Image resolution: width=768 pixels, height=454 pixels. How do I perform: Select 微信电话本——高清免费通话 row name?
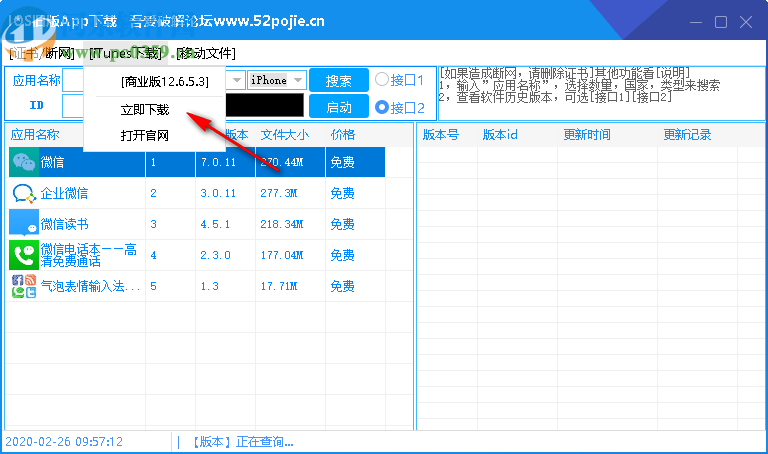(88, 255)
